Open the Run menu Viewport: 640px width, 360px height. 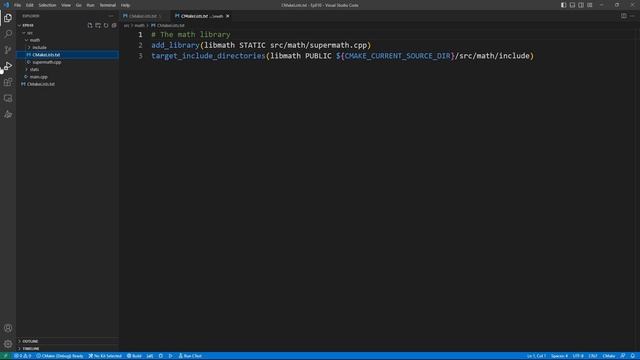(x=90, y=5)
